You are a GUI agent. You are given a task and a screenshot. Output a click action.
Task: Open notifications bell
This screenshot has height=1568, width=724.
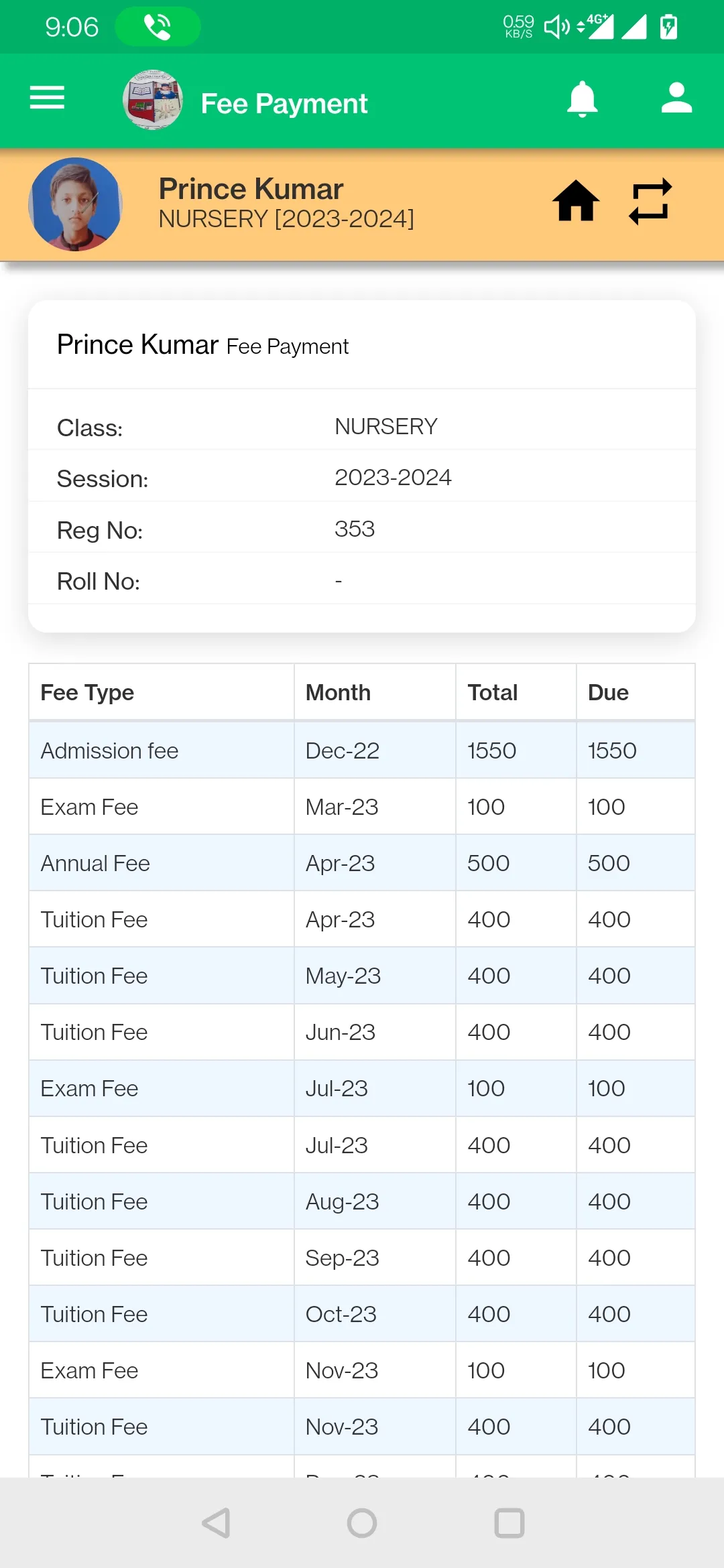click(582, 99)
